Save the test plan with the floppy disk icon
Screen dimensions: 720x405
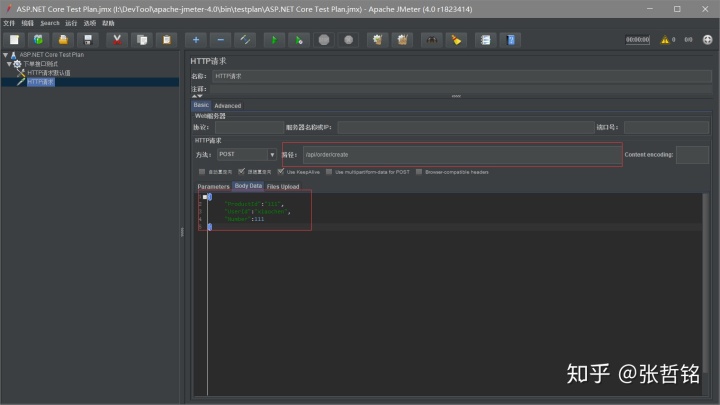click(x=88, y=40)
